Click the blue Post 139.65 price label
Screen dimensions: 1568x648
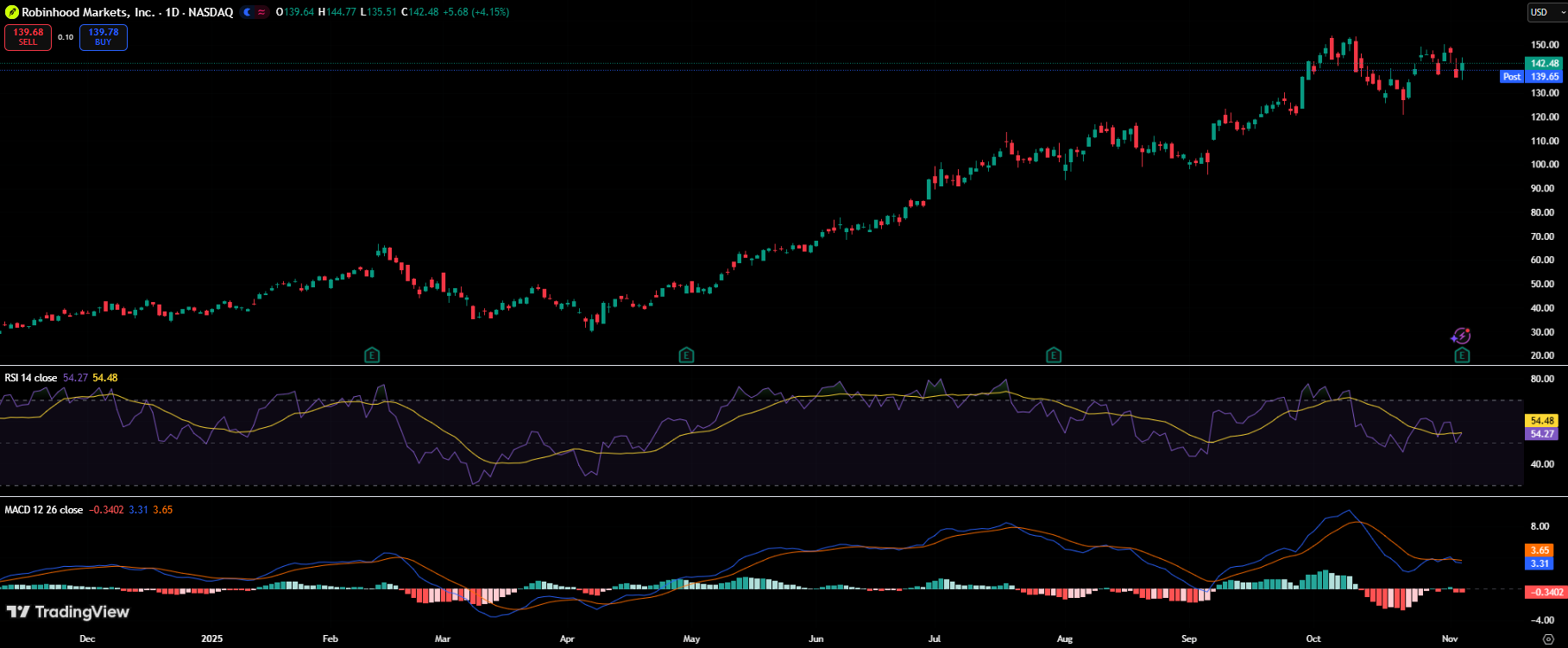point(1532,77)
